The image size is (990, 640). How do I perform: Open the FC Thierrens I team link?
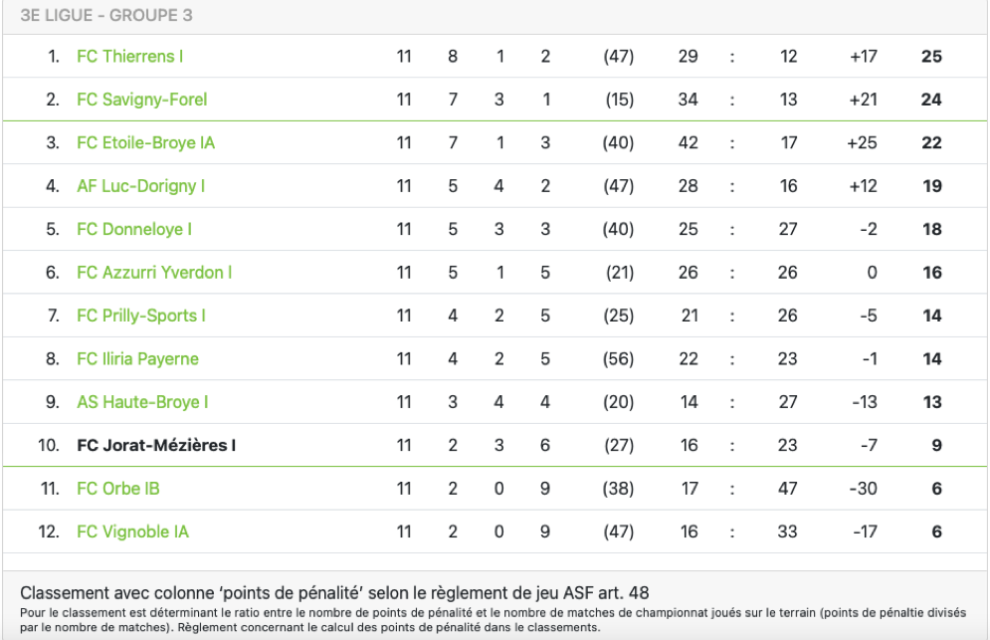pos(129,56)
